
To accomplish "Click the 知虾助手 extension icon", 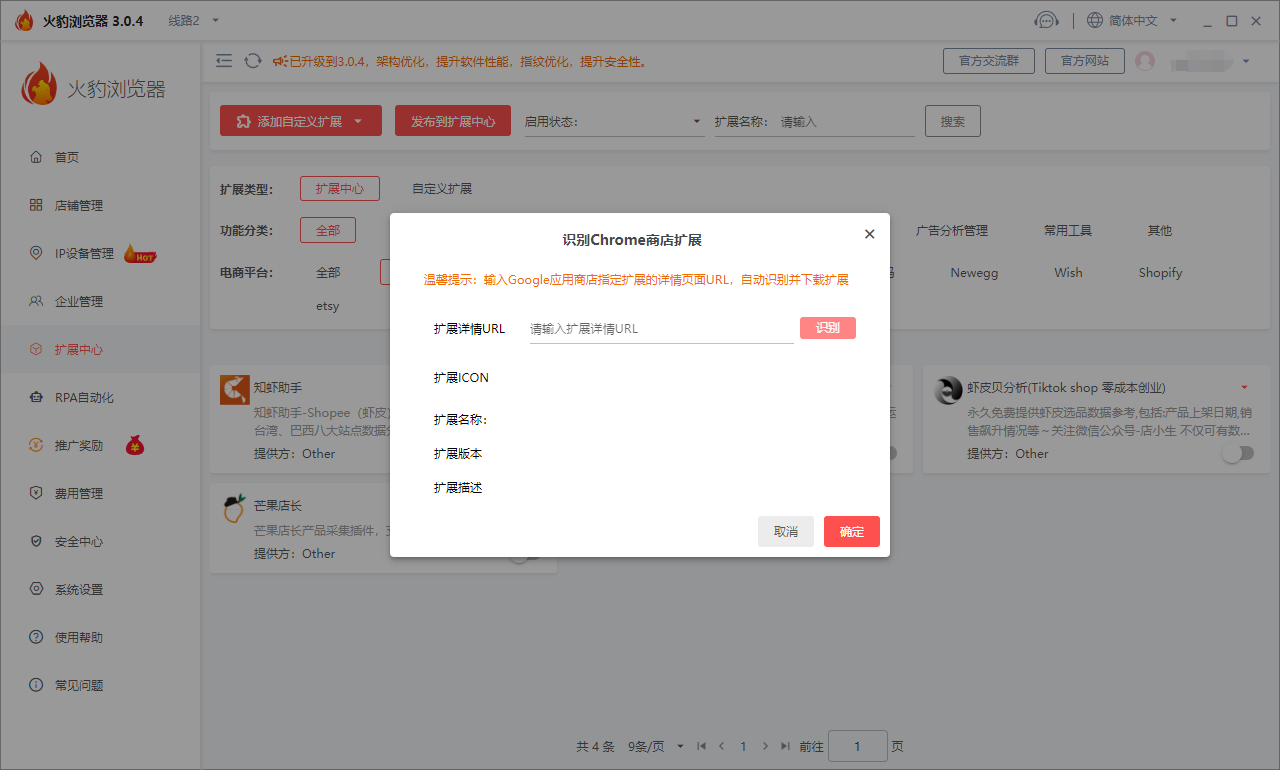I will click(235, 390).
